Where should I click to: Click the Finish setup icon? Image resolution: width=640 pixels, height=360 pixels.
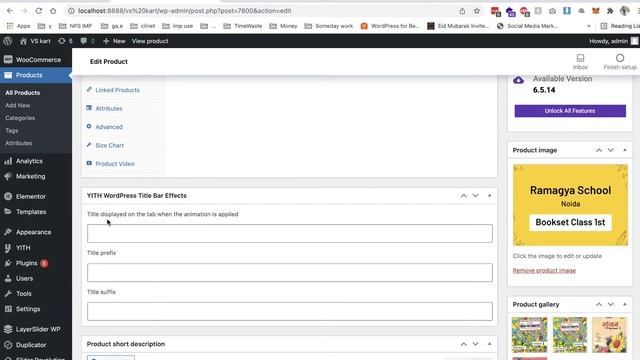[x=620, y=62]
